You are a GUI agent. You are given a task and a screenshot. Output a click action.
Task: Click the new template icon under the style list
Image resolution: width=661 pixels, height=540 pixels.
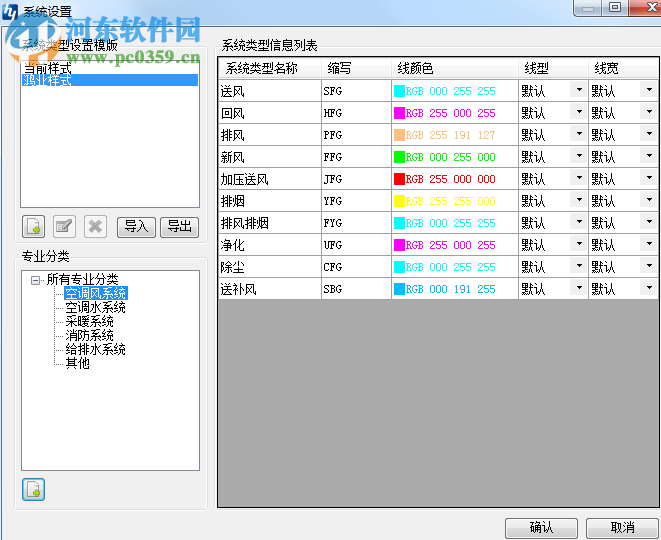click(33, 227)
